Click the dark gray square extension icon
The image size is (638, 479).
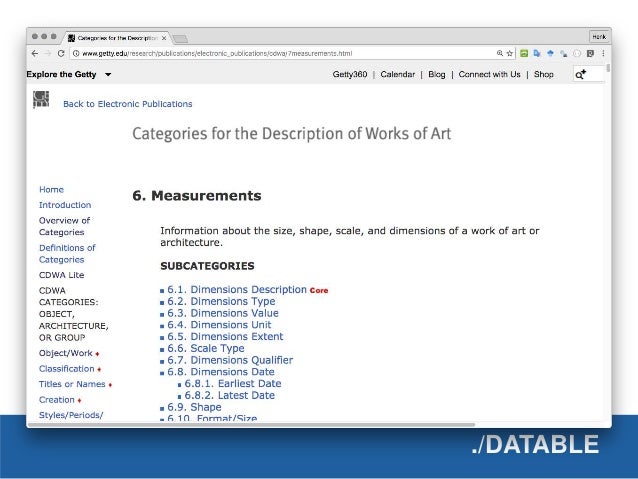(590, 53)
